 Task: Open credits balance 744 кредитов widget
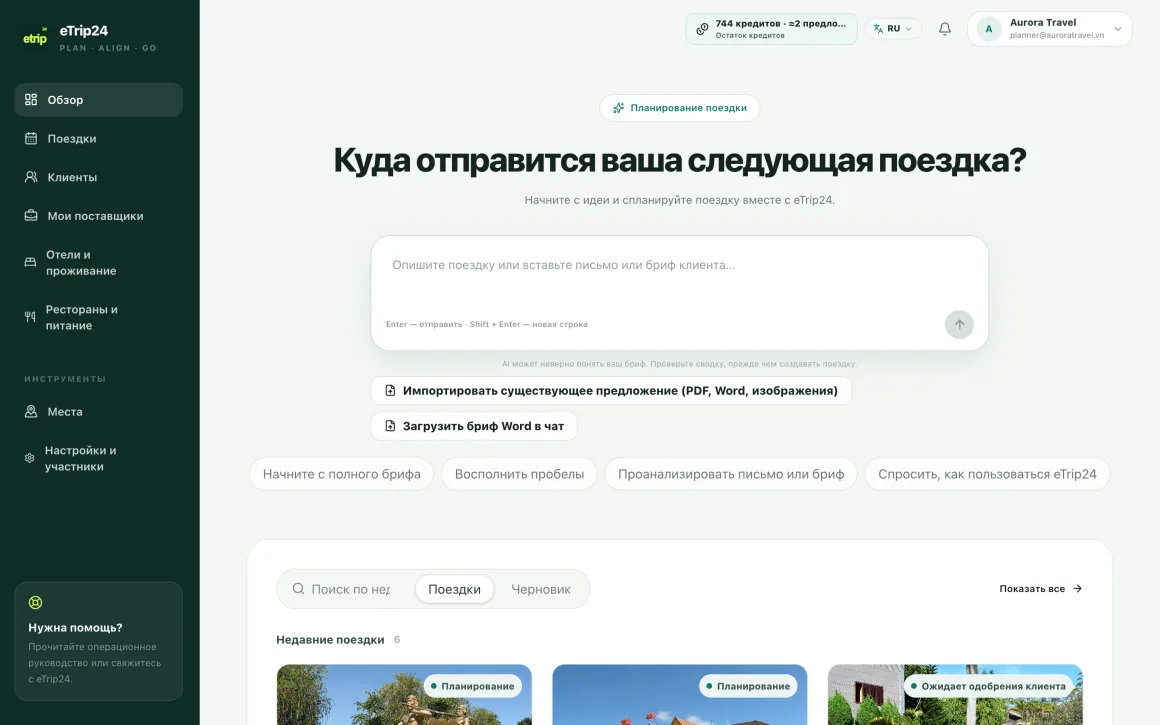click(772, 29)
